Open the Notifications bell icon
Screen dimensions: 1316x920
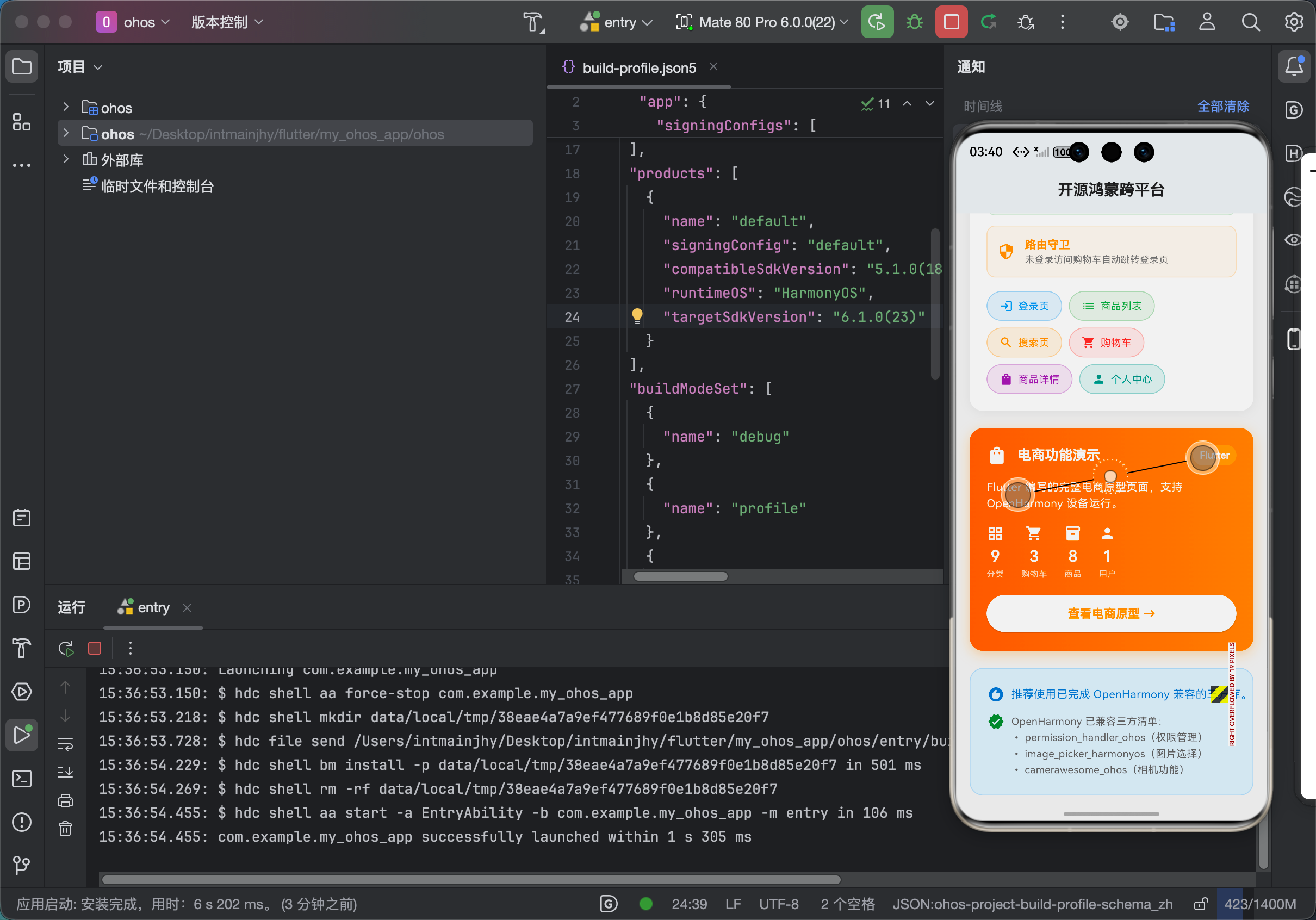(1294, 66)
